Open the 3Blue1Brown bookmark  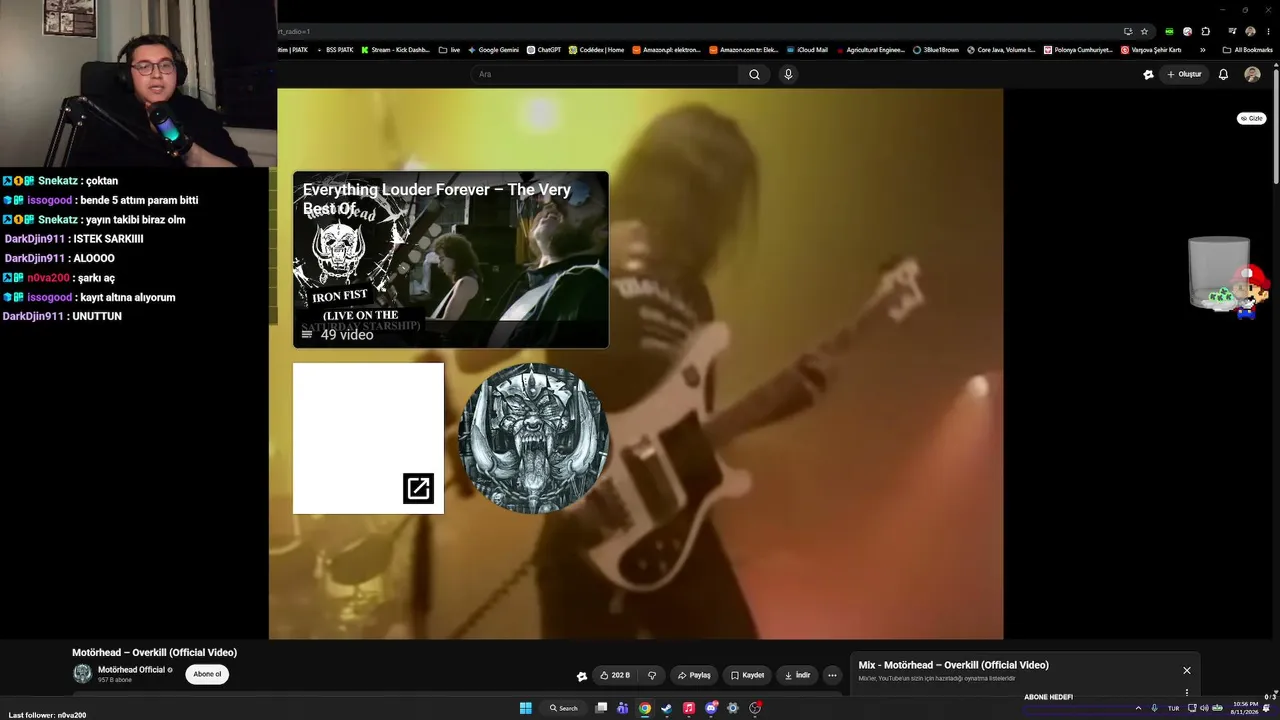[936, 50]
